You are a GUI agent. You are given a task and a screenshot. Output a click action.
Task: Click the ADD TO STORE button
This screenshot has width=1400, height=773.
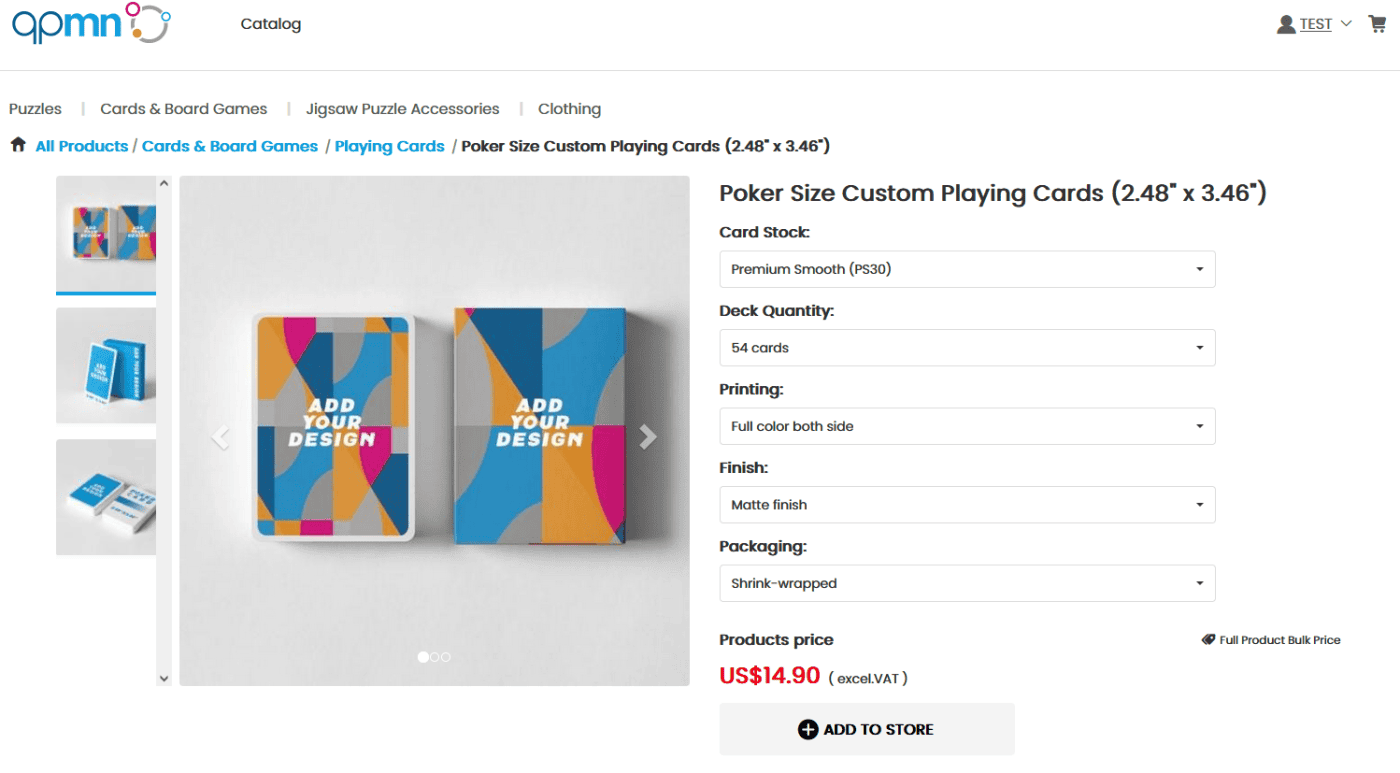(x=866, y=729)
